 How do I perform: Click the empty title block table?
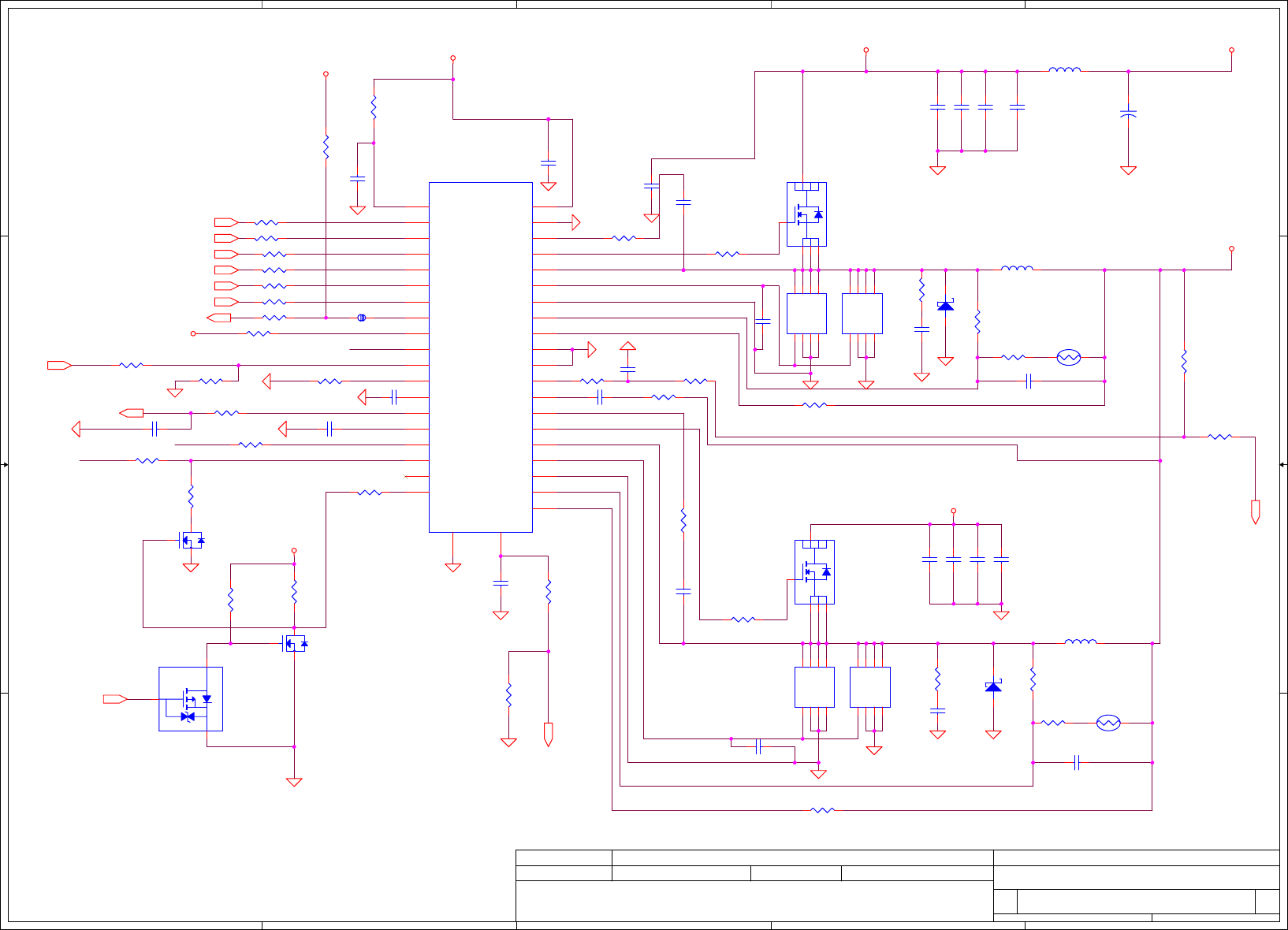point(898,885)
